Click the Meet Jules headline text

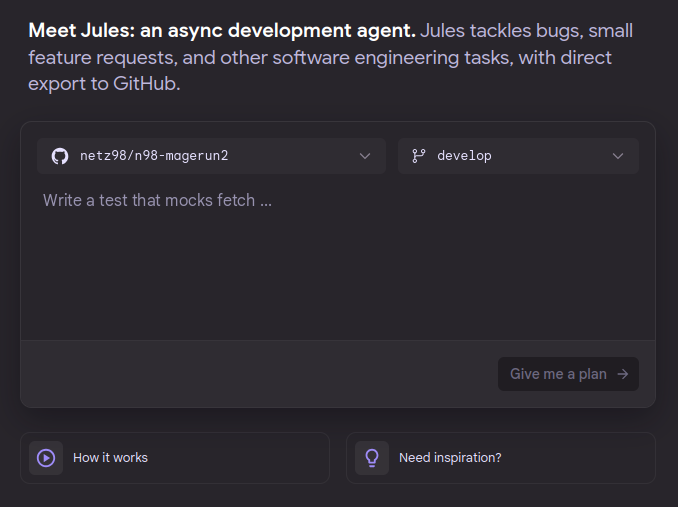pyautogui.click(x=222, y=31)
